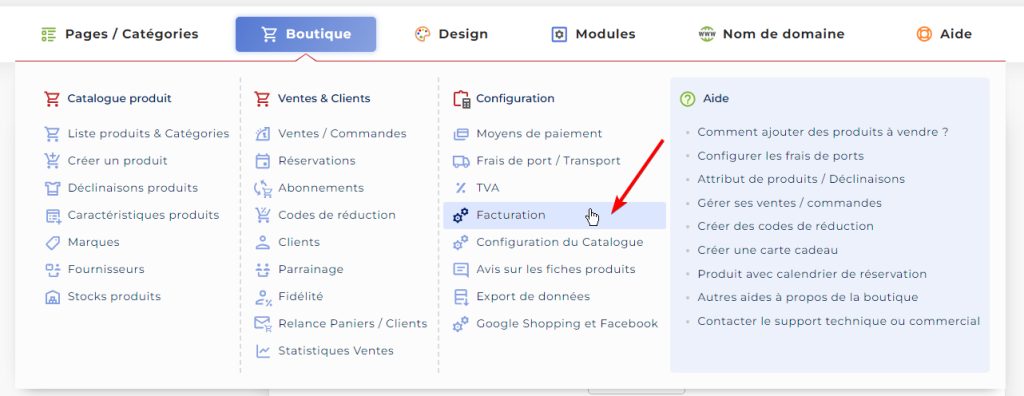The width and height of the screenshot is (1024, 396).
Task: Select the Modules menu item
Action: tap(593, 34)
